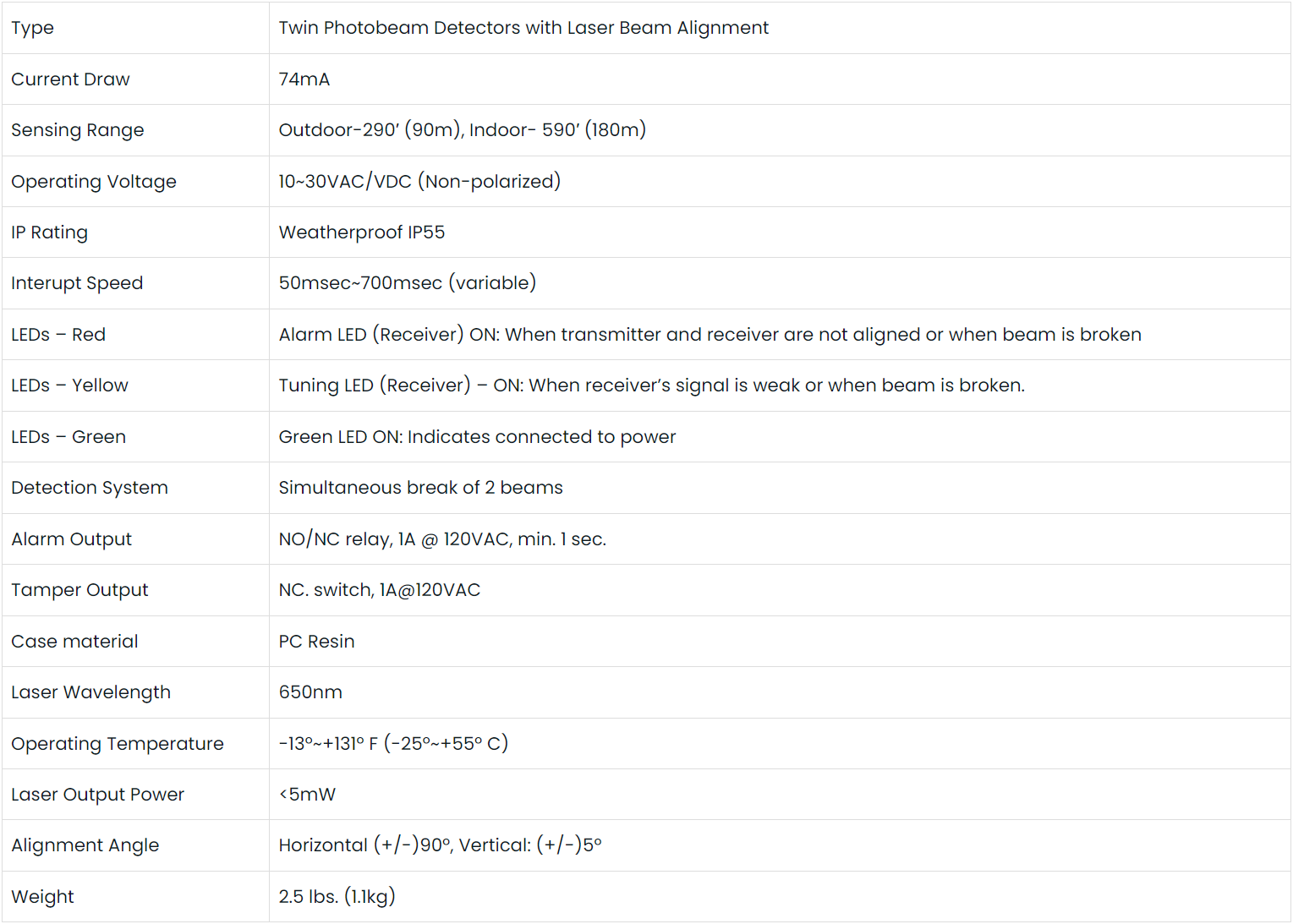Click the "PC Resin" case material value
The image size is (1293, 924).
pos(316,642)
